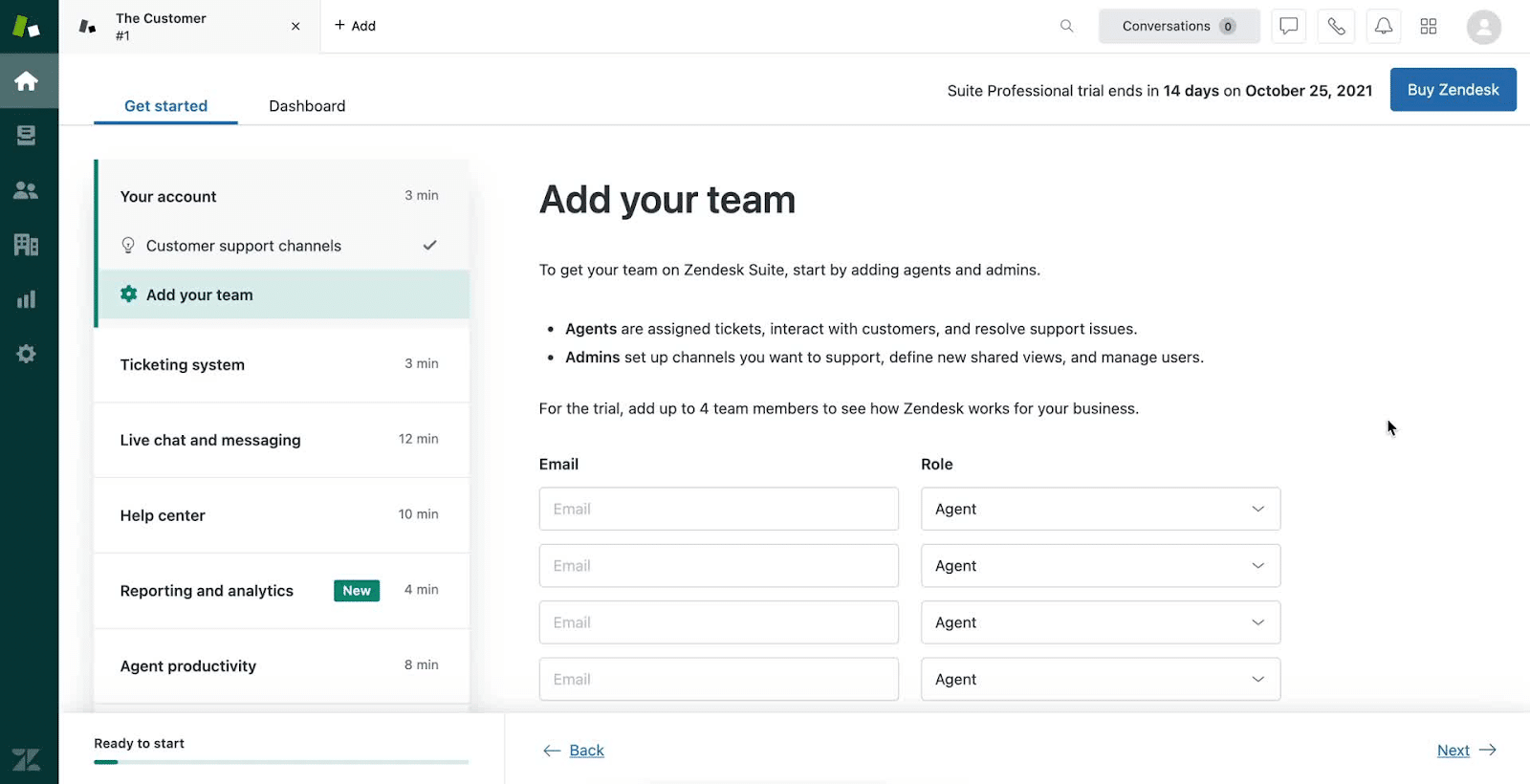Expand the first Agent role dropdown
Image resolution: width=1530 pixels, height=784 pixels.
click(1100, 509)
